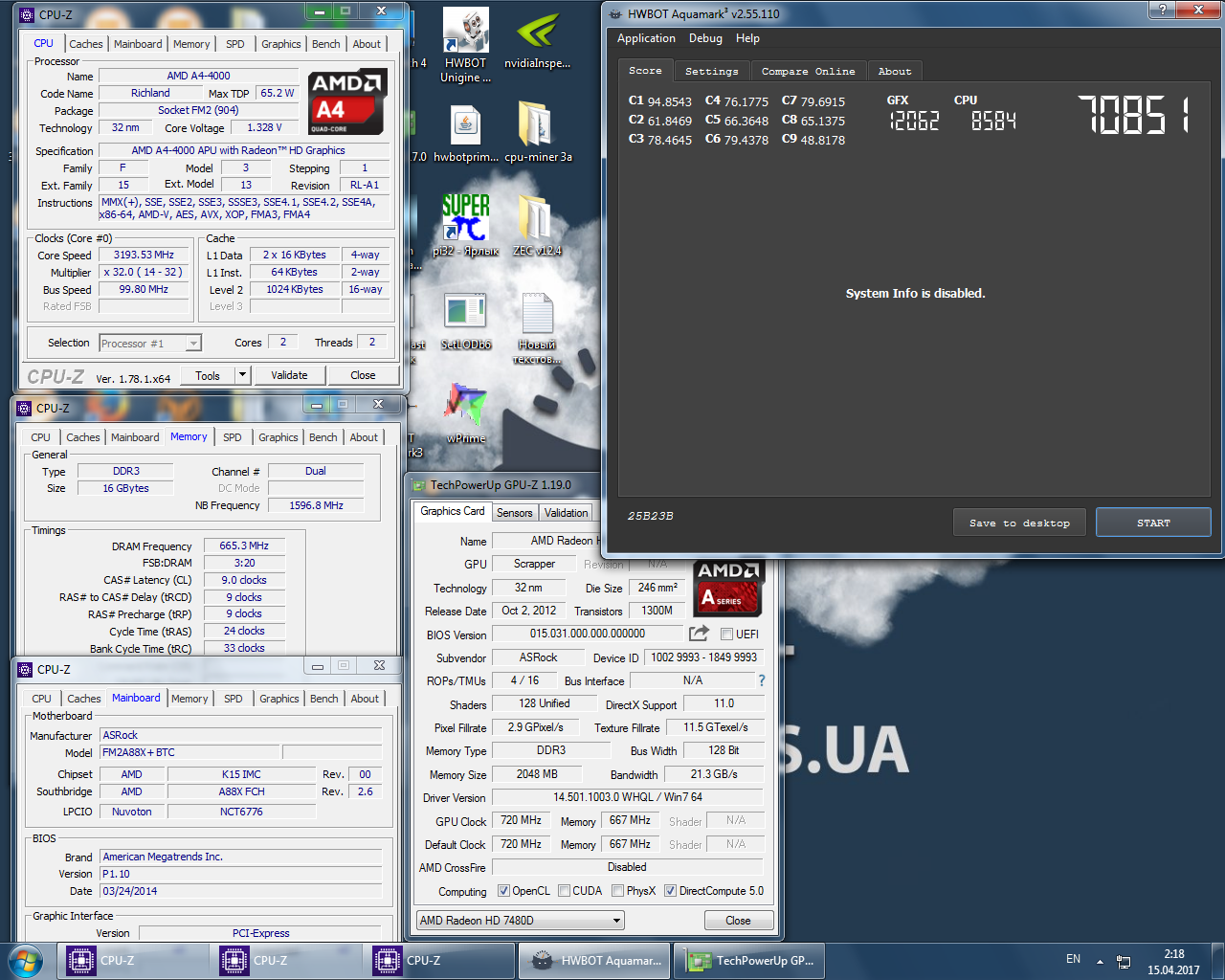
Task: Open Help menu in Aquamark
Action: point(747,38)
